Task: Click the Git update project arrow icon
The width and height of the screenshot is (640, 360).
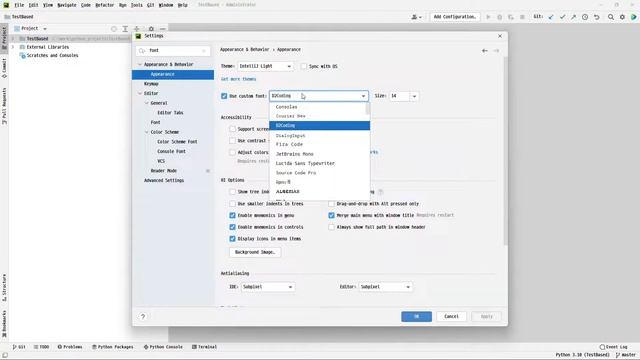Action: (x=551, y=17)
